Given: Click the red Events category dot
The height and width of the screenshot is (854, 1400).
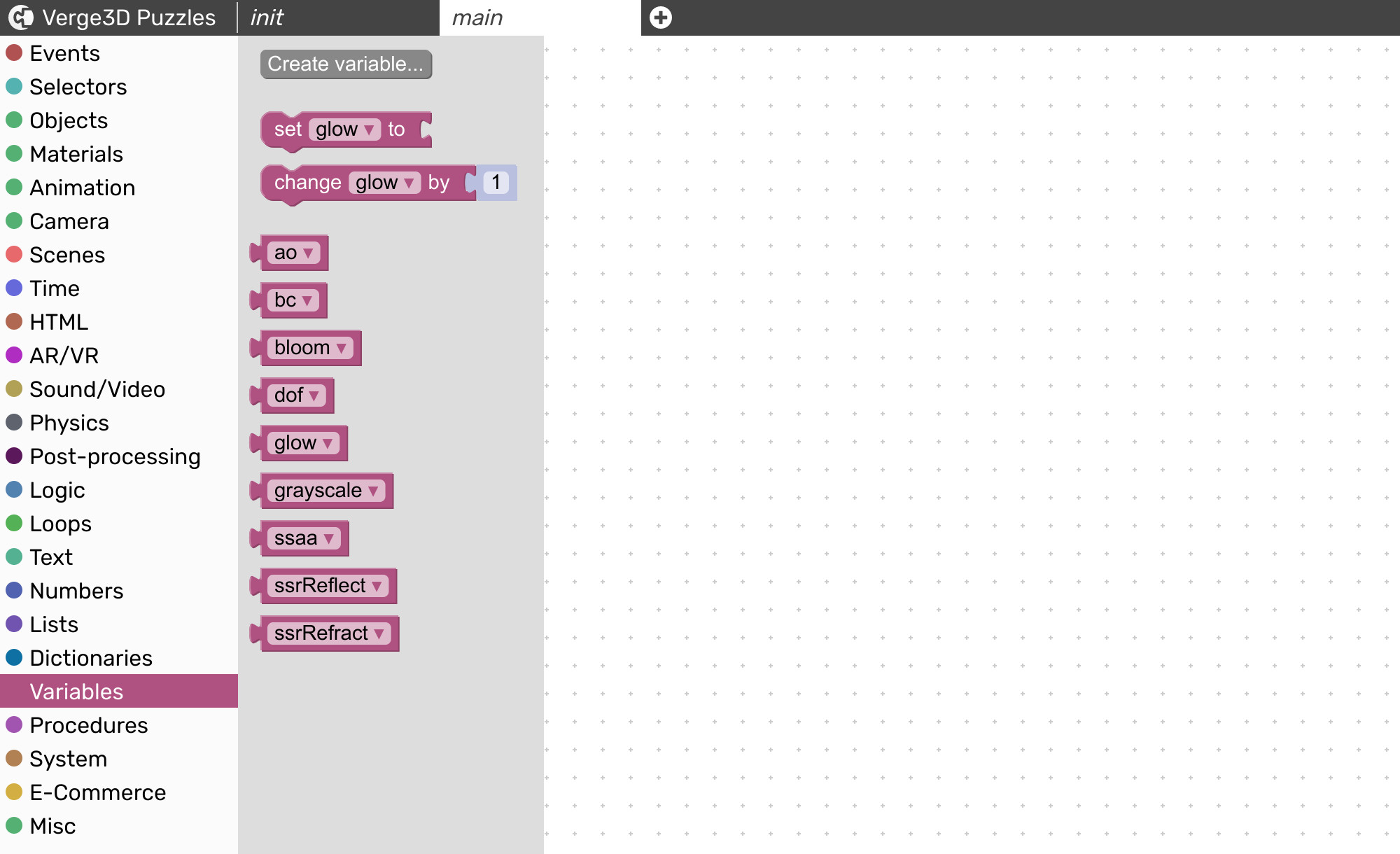Looking at the screenshot, I should click(x=14, y=52).
